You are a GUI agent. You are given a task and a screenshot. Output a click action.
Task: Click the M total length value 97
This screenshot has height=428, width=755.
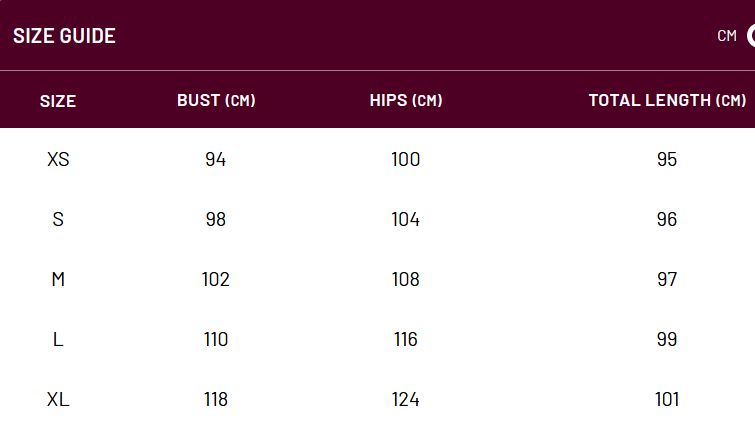click(x=667, y=279)
